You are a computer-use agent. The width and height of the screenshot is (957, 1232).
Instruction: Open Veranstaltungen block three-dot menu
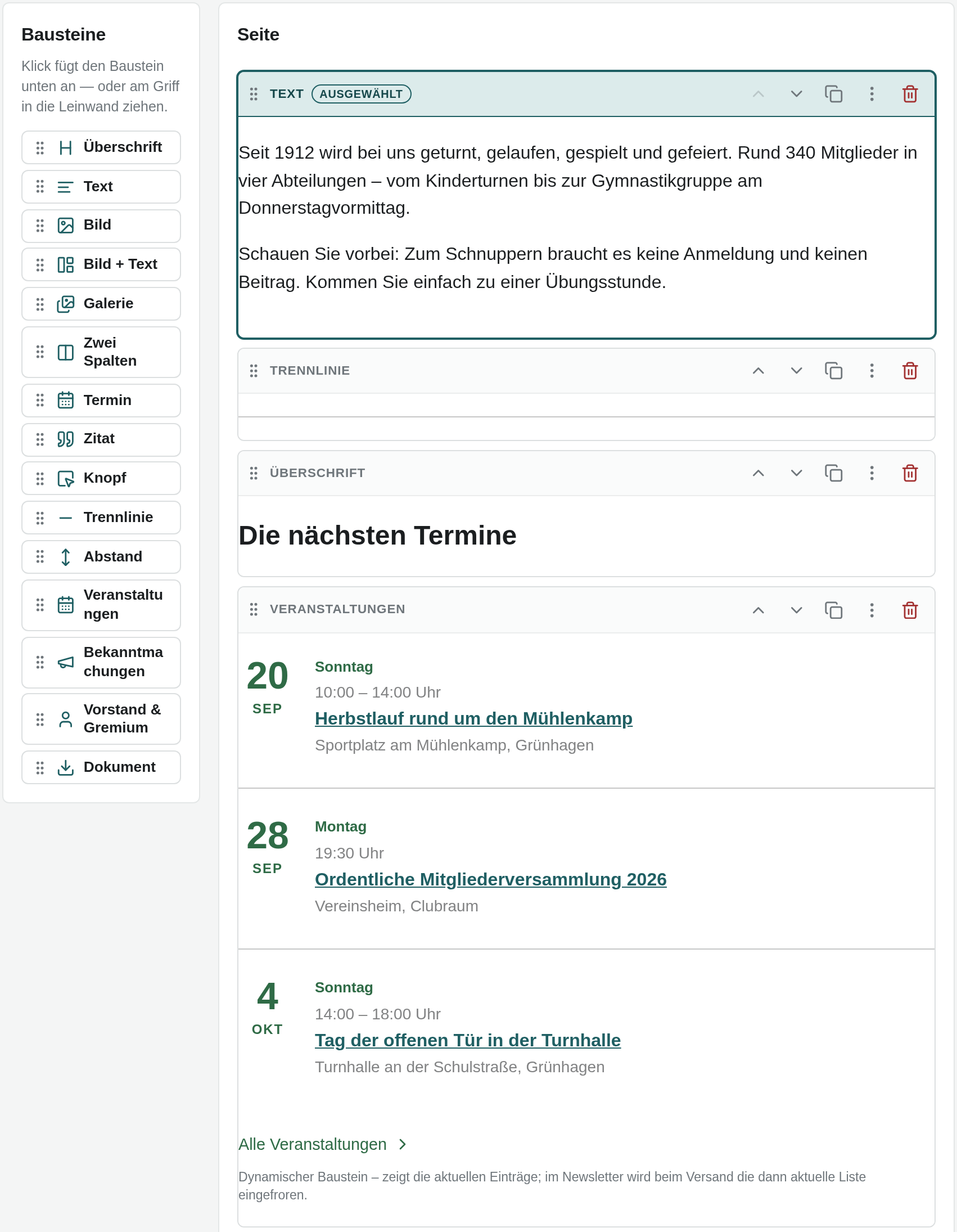point(872,610)
